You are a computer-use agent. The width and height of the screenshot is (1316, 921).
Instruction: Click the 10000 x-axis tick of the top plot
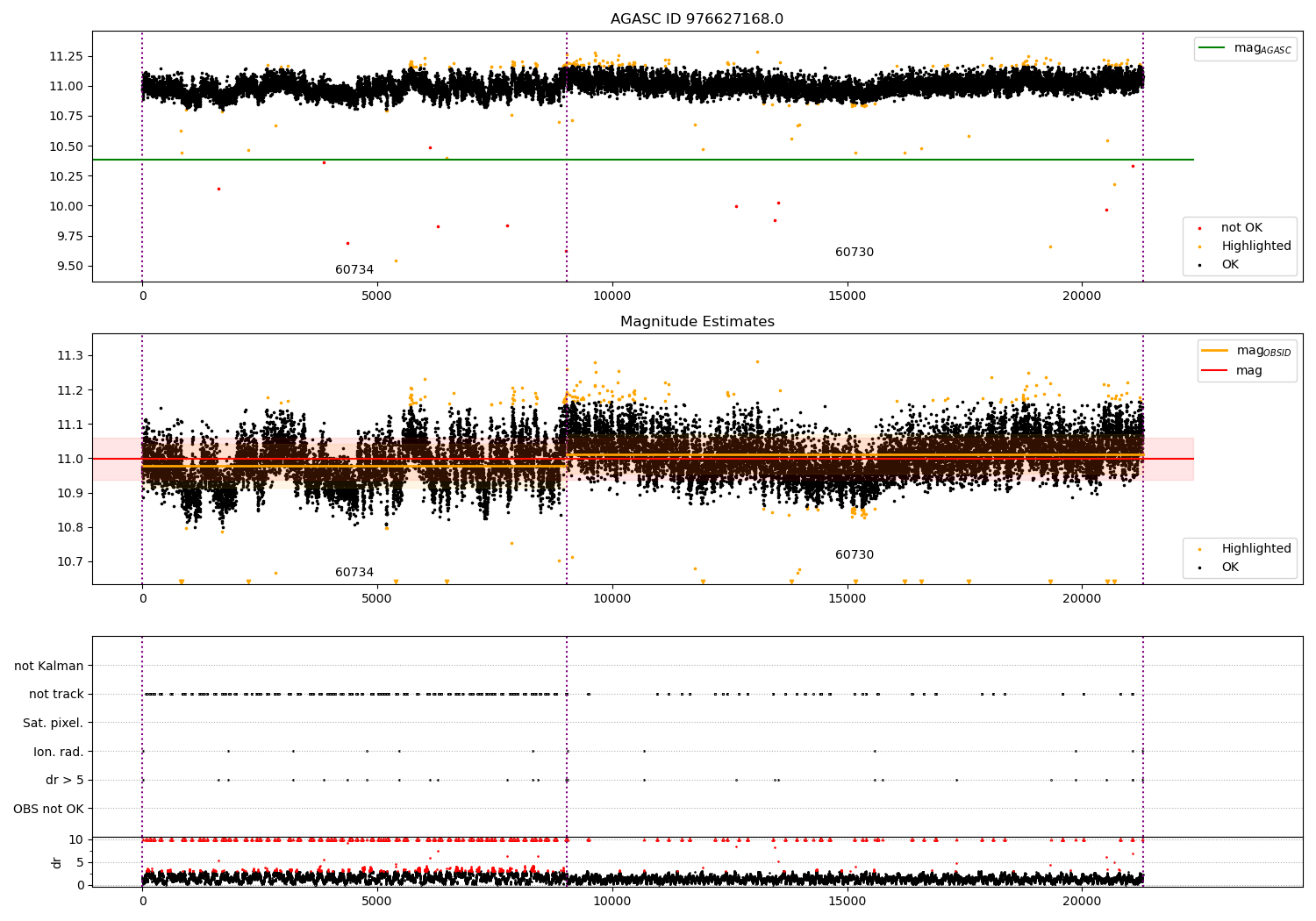pyautogui.click(x=612, y=297)
